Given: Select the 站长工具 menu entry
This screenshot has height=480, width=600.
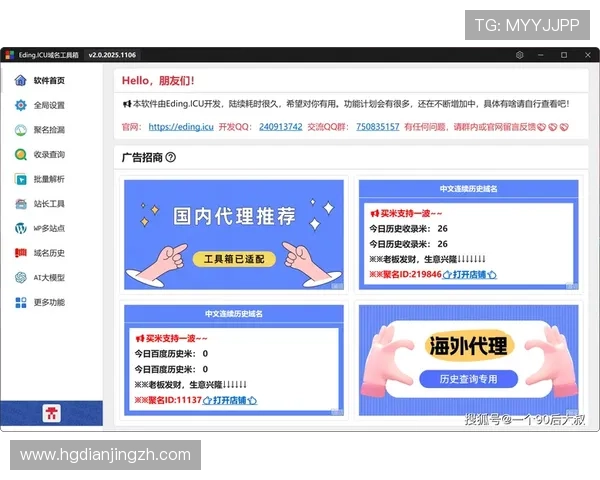Looking at the screenshot, I should (49, 204).
